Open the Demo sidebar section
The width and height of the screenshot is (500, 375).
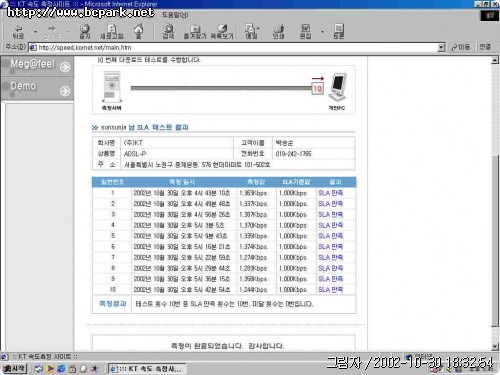[37, 88]
